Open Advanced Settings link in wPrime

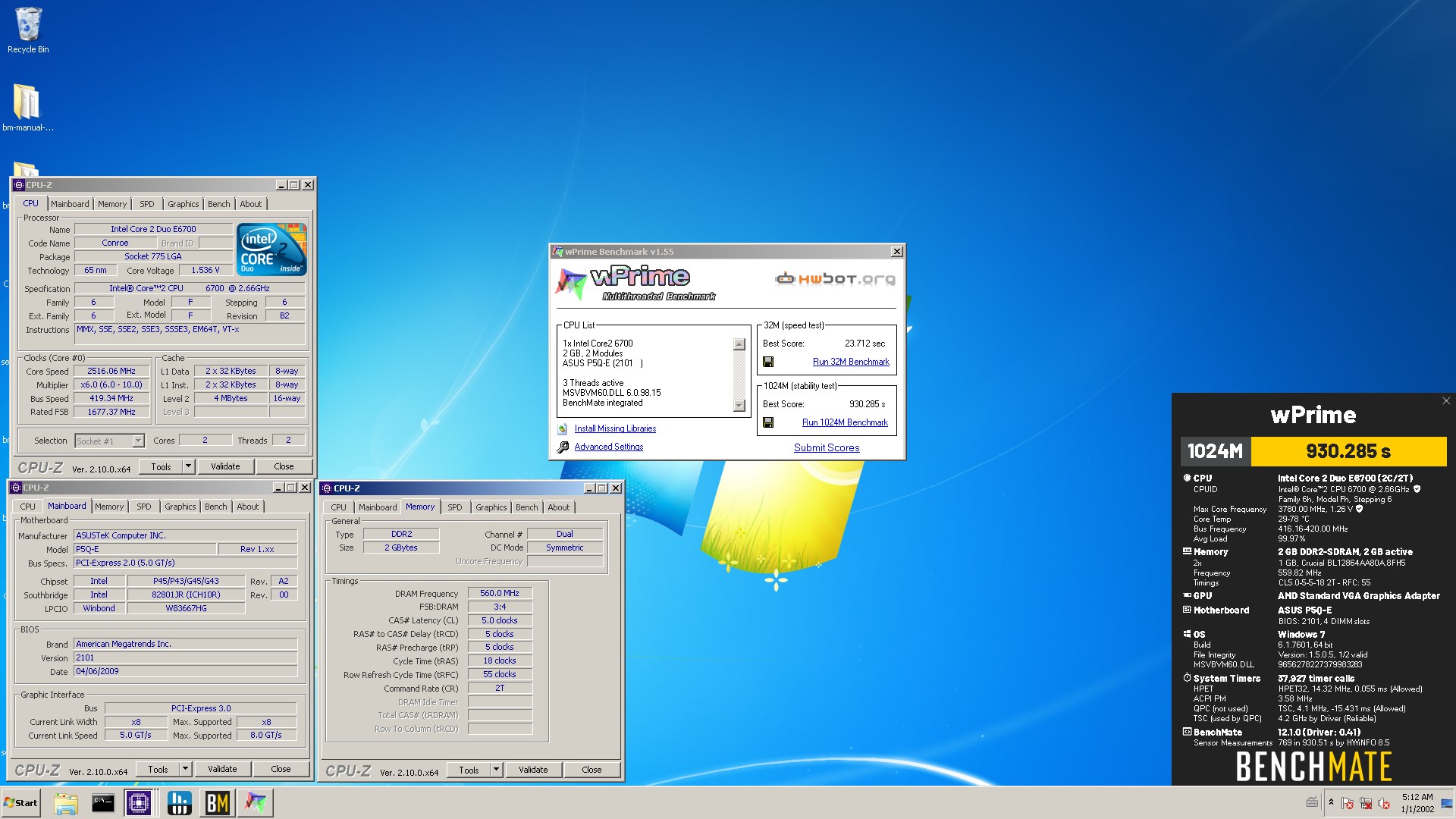(608, 447)
